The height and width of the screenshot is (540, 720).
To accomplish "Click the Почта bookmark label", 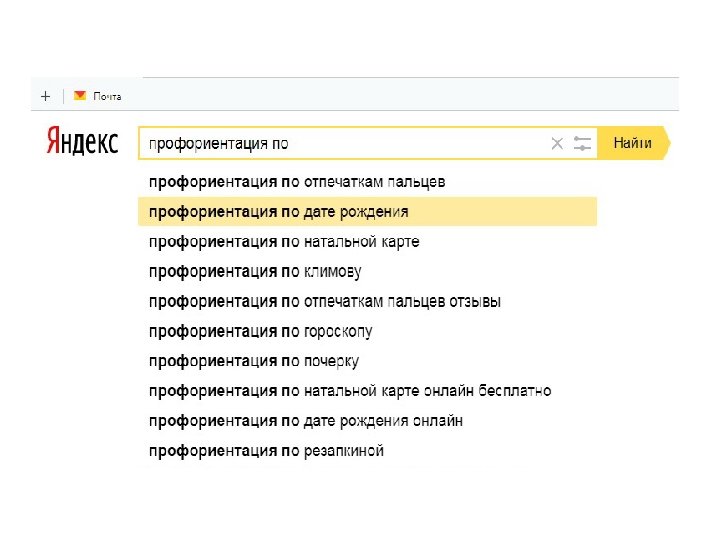I will (107, 96).
